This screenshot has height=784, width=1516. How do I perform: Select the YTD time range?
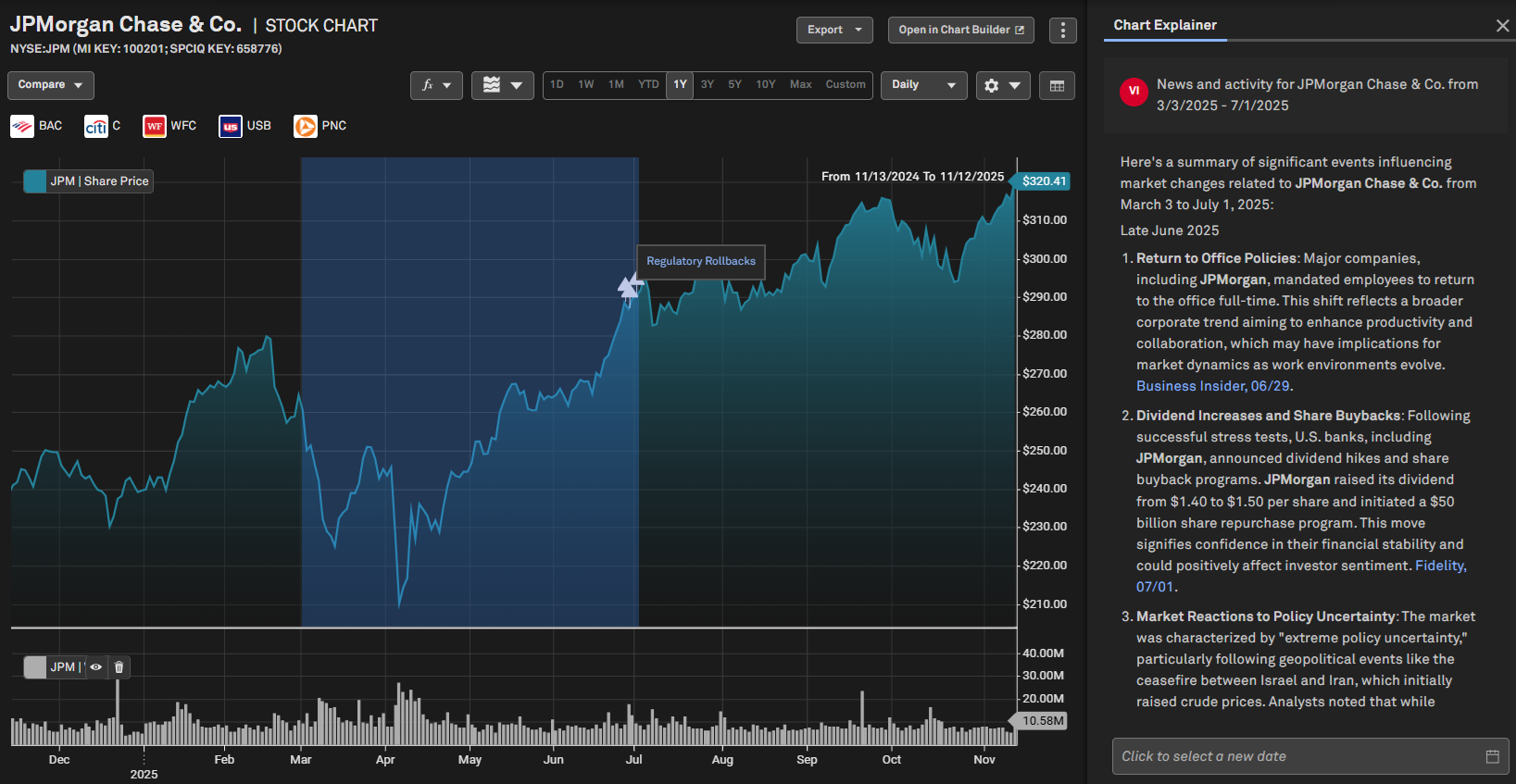click(648, 85)
